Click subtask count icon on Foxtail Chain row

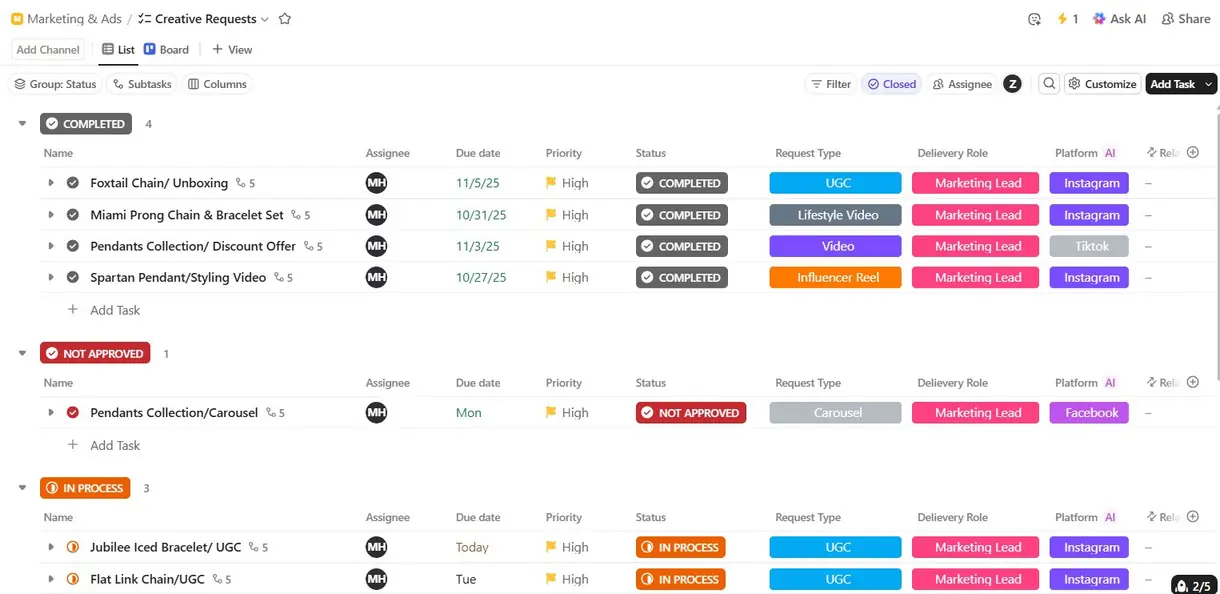pyautogui.click(x=245, y=183)
